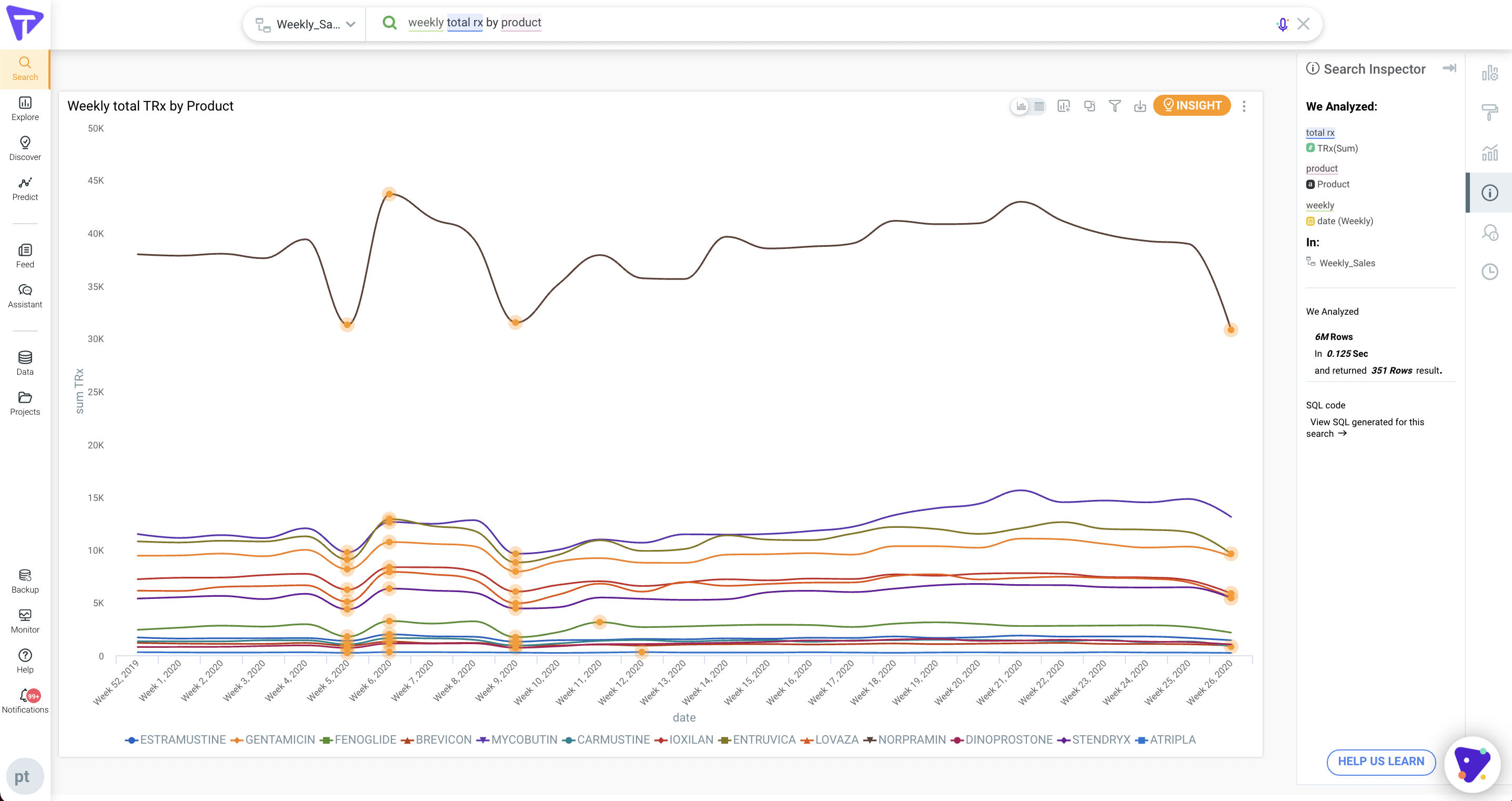Screen dimensions: 1512x801
Task: Click the filter funnel icon
Action: tap(1114, 106)
